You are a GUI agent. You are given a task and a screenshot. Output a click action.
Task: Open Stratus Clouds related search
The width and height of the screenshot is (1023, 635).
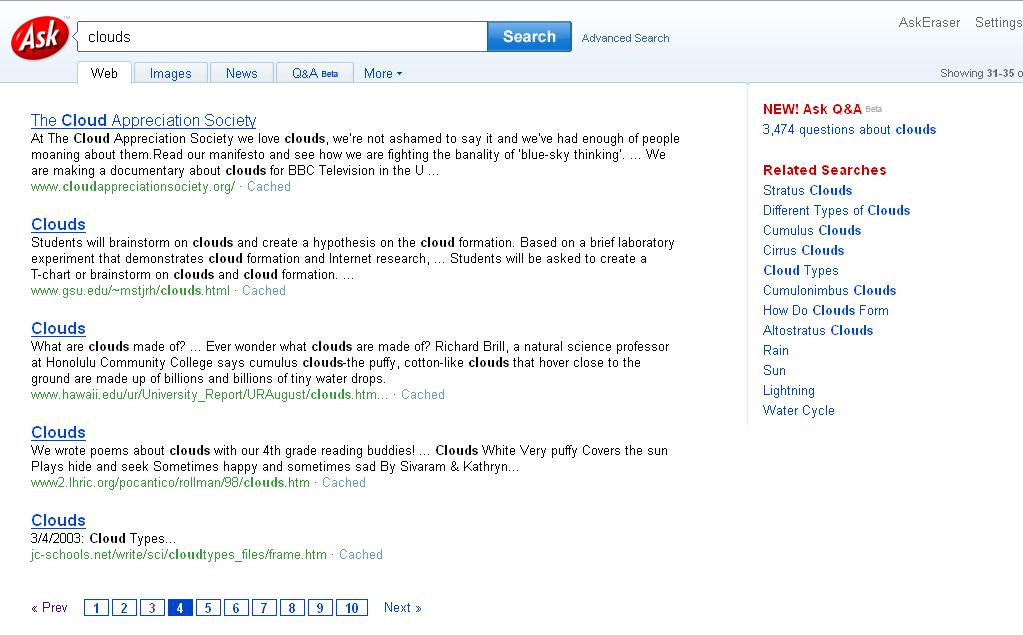click(807, 191)
